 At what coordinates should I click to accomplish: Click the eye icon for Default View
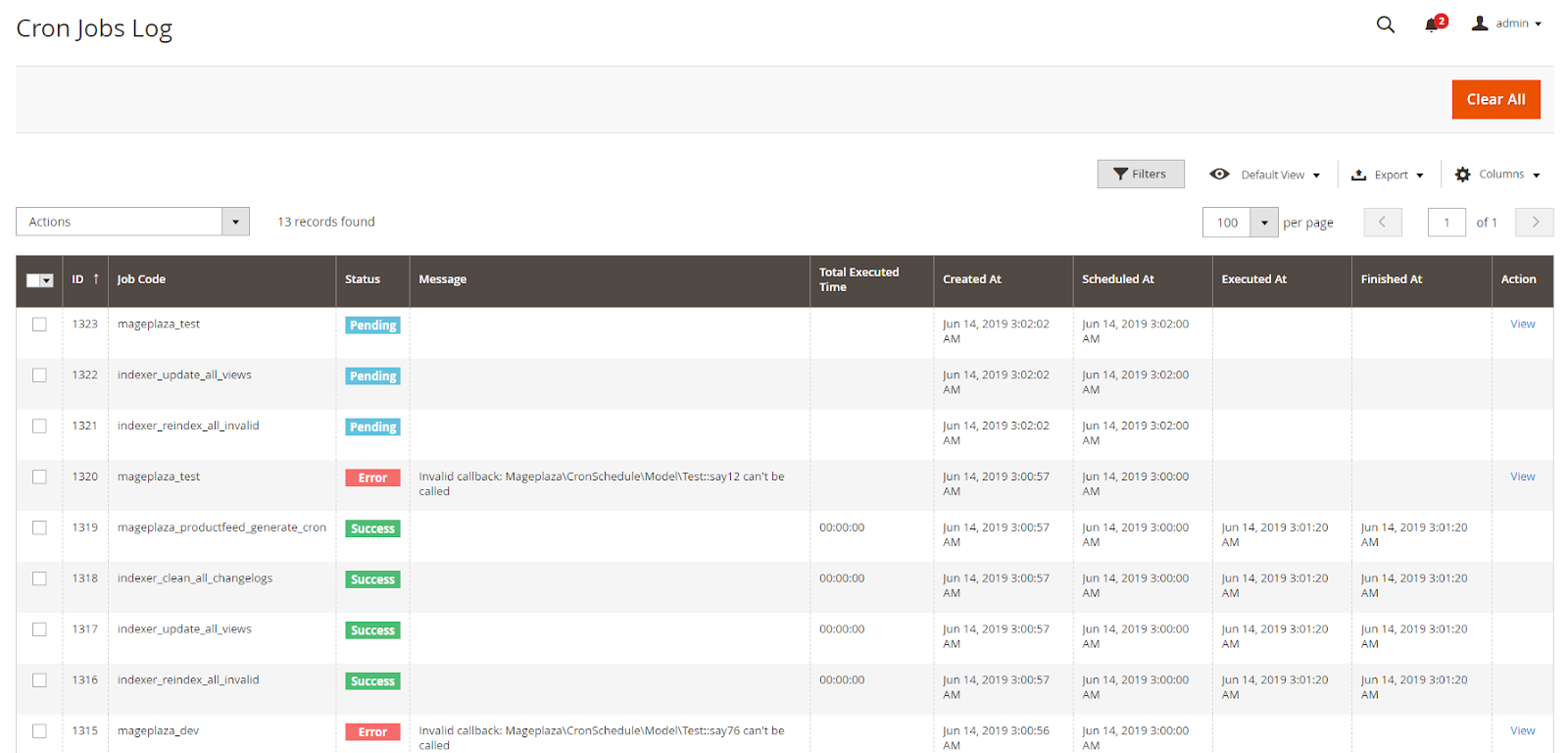click(x=1219, y=175)
